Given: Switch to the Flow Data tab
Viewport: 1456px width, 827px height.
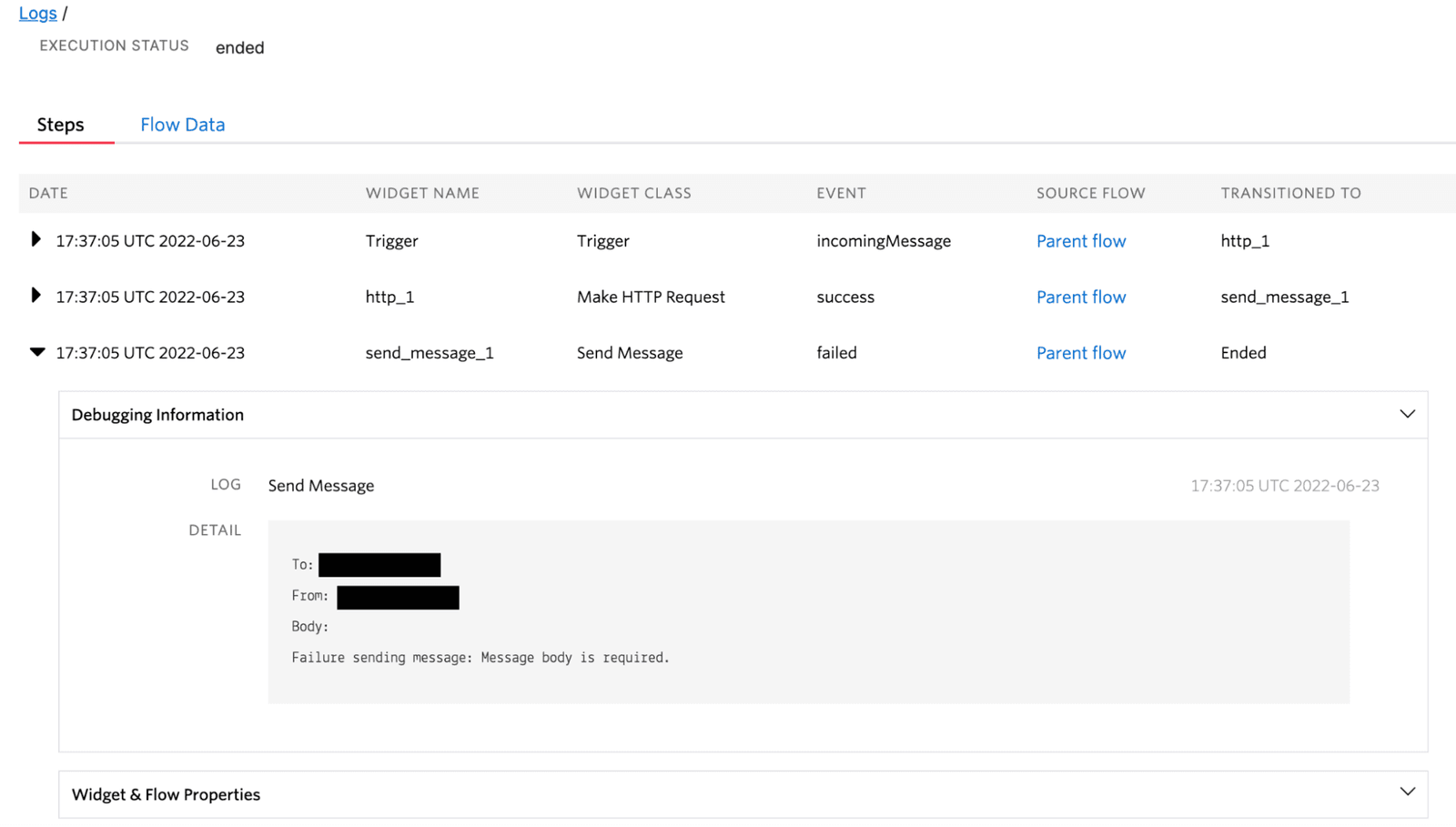Looking at the screenshot, I should [x=182, y=125].
